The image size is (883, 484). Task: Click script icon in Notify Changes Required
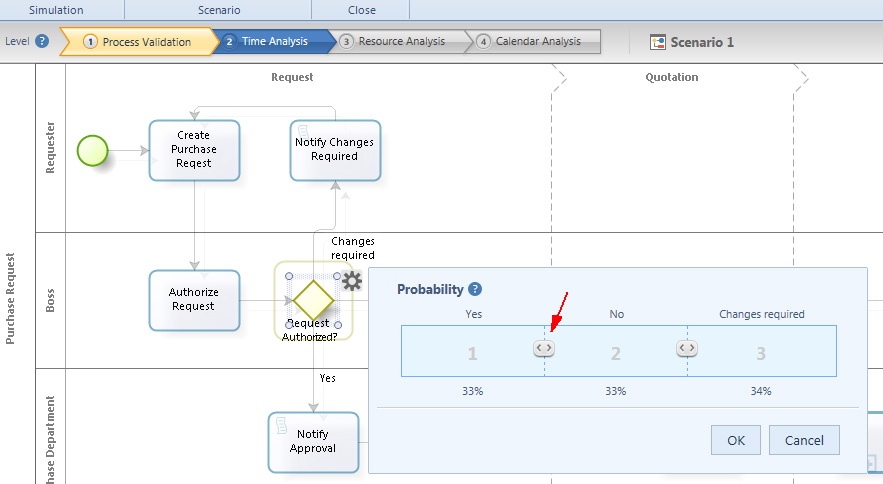point(303,131)
